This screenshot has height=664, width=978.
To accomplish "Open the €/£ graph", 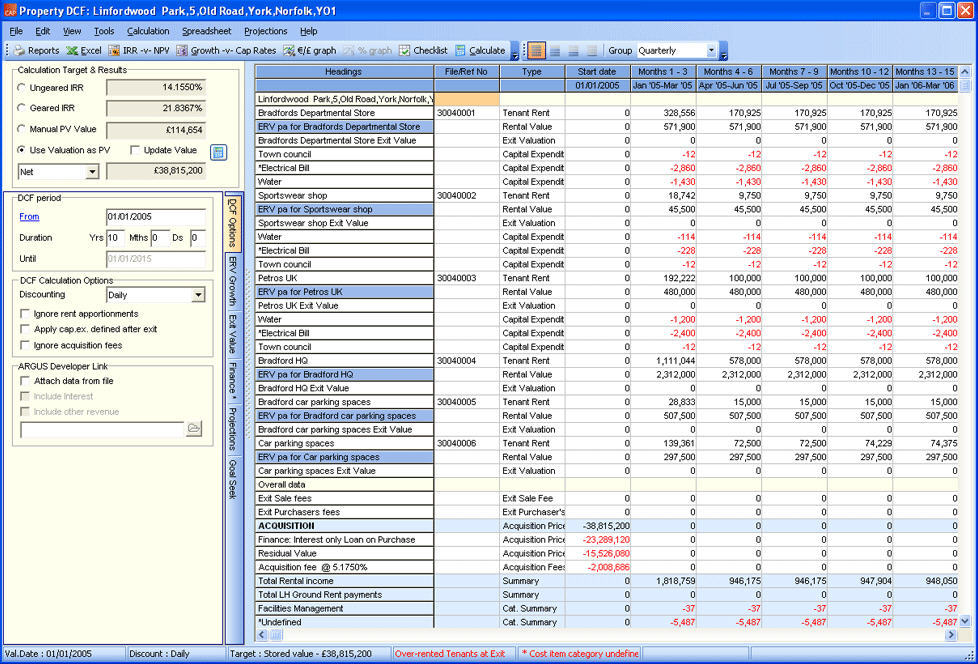I will 309,51.
